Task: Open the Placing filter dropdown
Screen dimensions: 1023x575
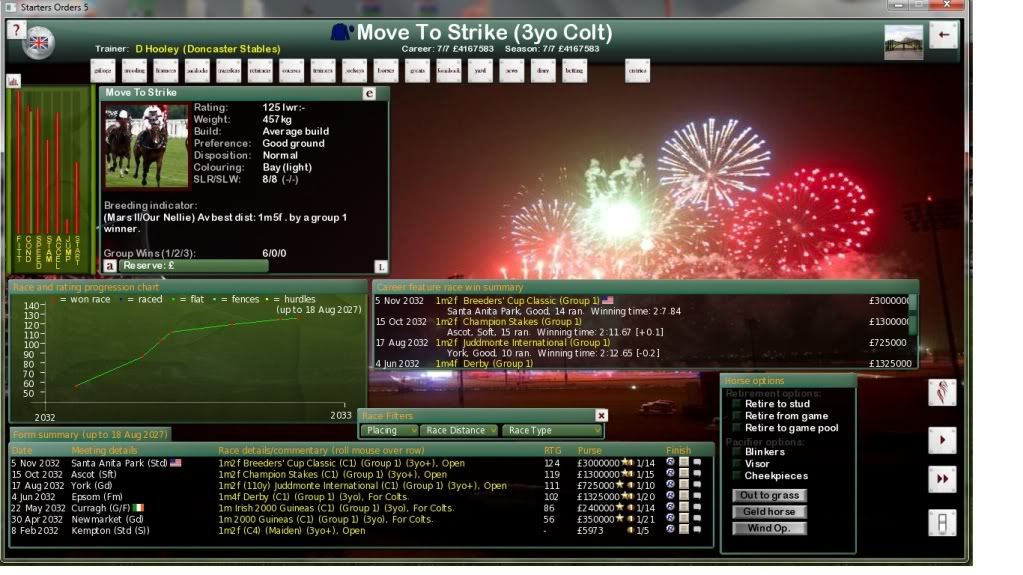Action: coord(389,430)
